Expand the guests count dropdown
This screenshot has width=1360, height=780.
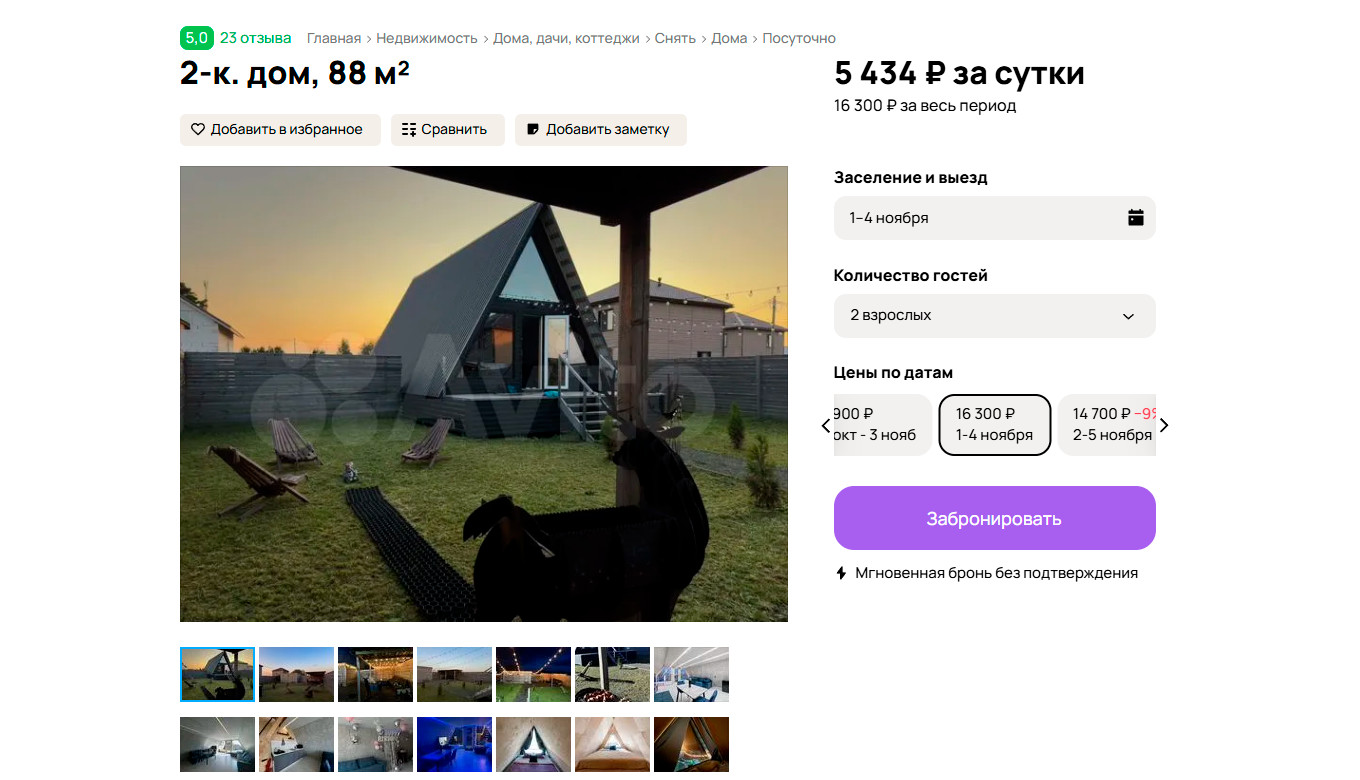click(995, 315)
